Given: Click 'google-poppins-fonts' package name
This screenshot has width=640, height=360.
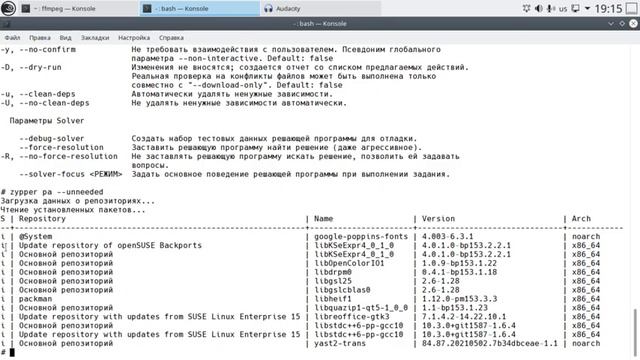Looking at the screenshot, I should (x=361, y=237).
